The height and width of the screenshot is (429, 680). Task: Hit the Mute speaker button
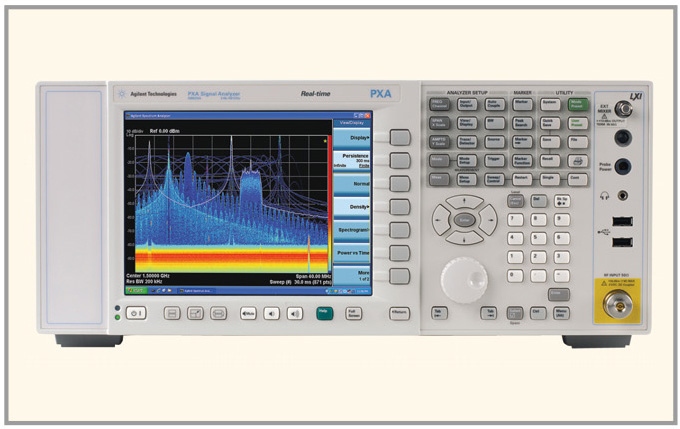coord(248,313)
